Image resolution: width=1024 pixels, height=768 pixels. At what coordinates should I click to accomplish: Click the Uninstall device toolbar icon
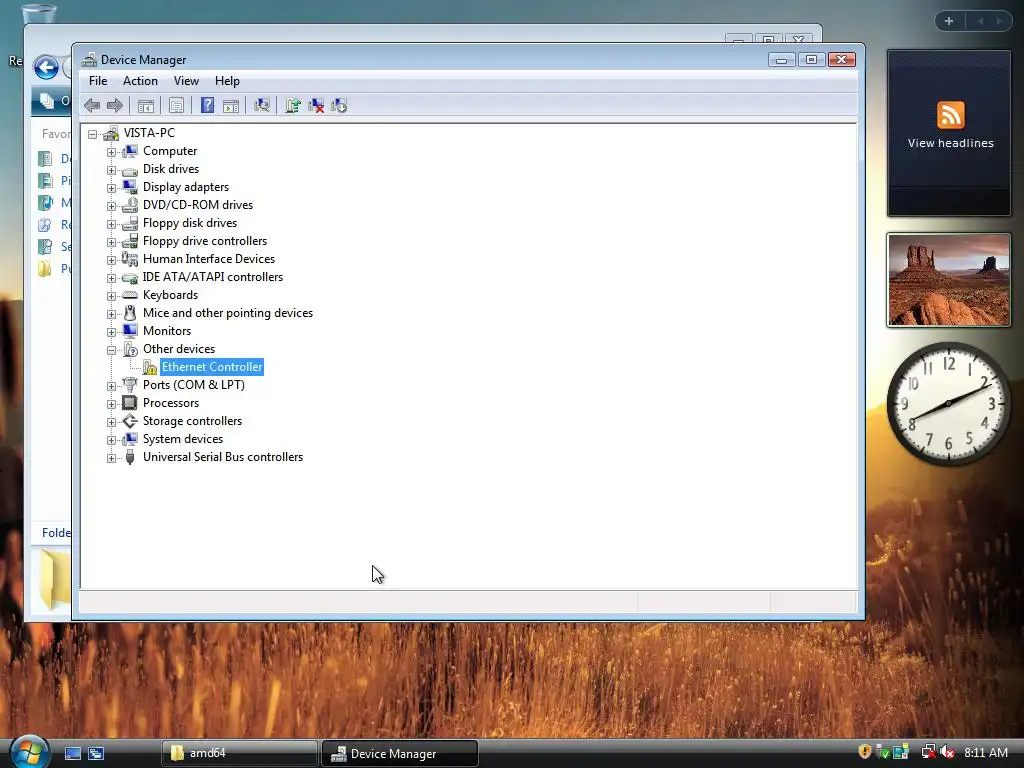click(x=316, y=105)
